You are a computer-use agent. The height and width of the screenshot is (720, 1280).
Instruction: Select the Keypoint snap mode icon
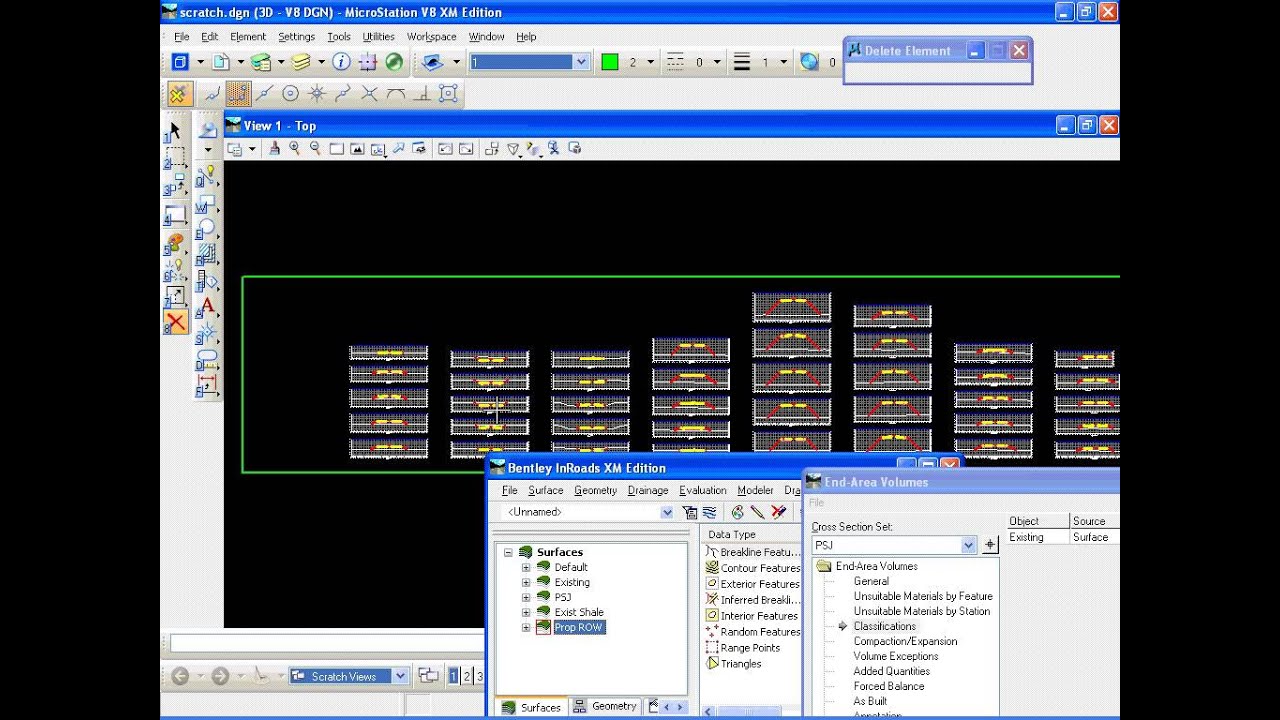237,94
